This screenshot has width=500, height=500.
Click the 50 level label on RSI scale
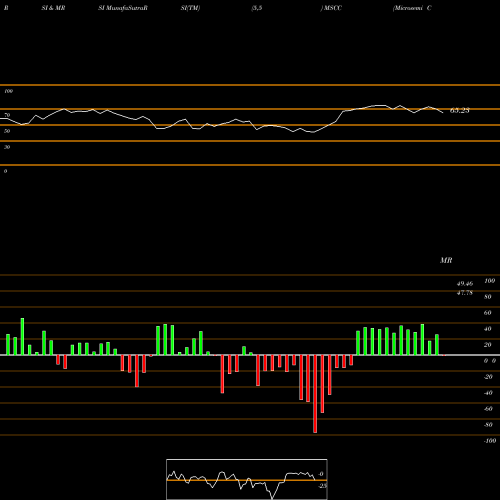(7, 131)
